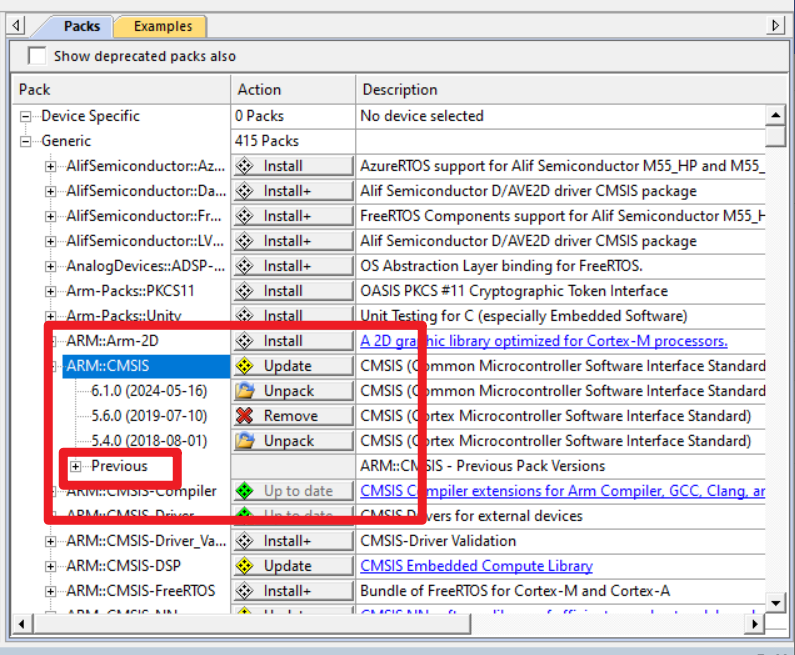
Task: Select the Arm-Packs::PKCS11 tree row
Action: point(130,291)
